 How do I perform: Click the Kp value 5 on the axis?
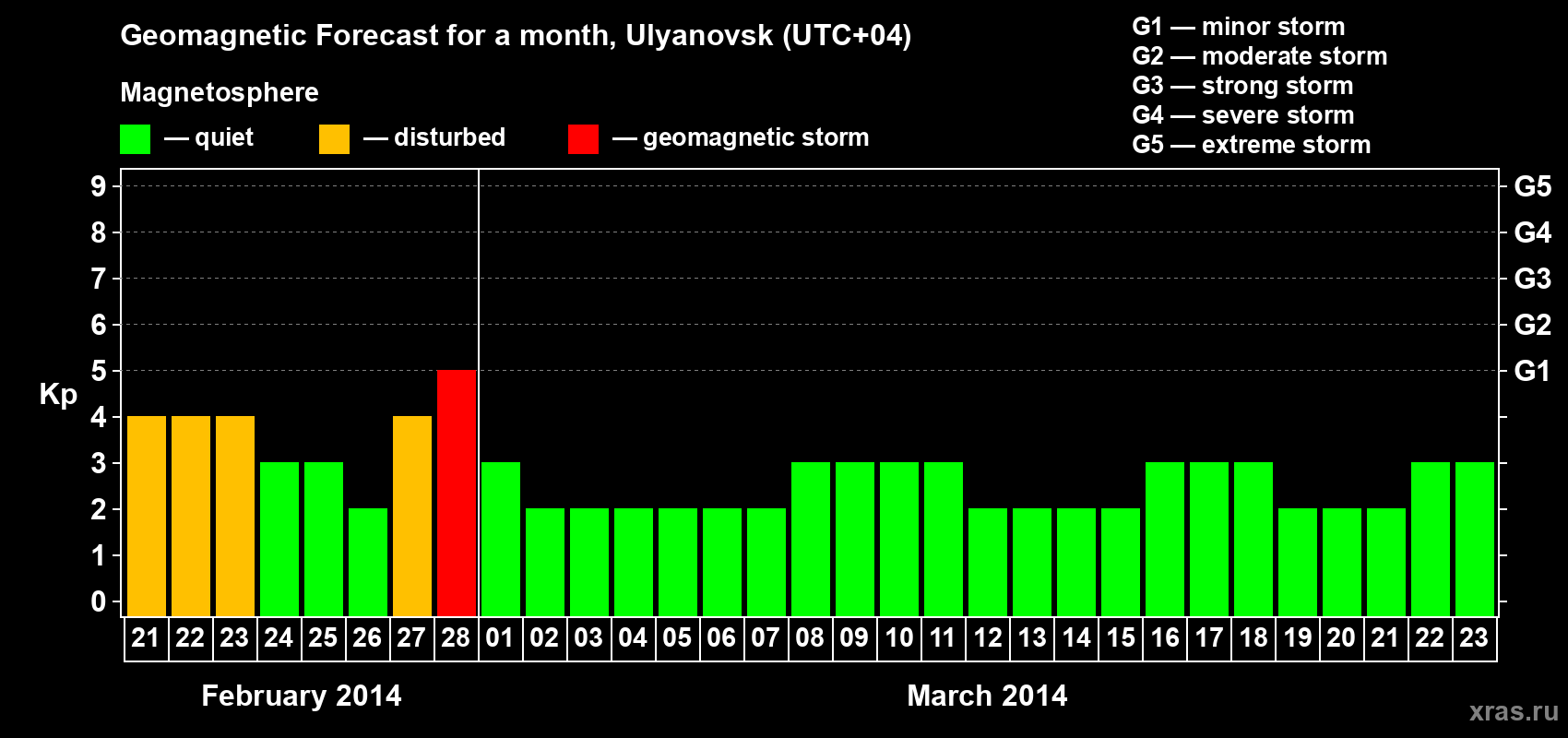[99, 371]
